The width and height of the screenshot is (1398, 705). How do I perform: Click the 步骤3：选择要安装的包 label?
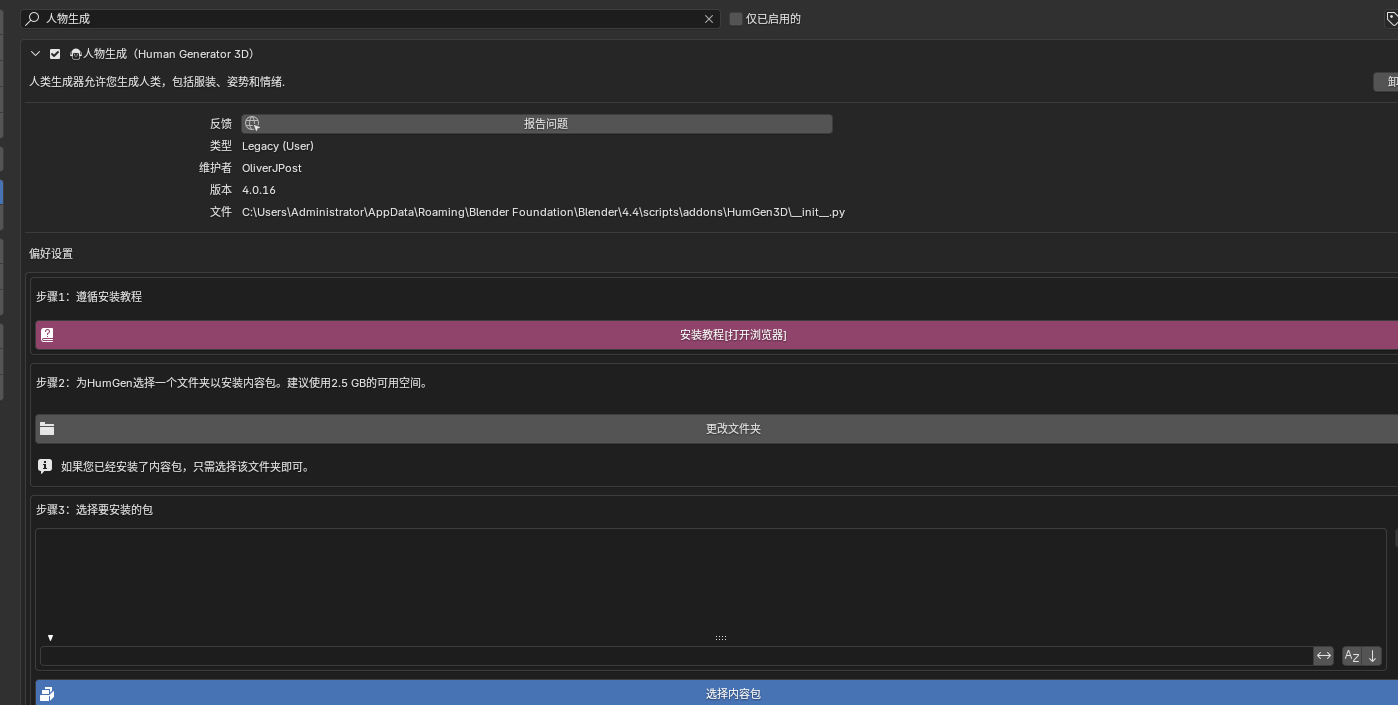(x=95, y=510)
